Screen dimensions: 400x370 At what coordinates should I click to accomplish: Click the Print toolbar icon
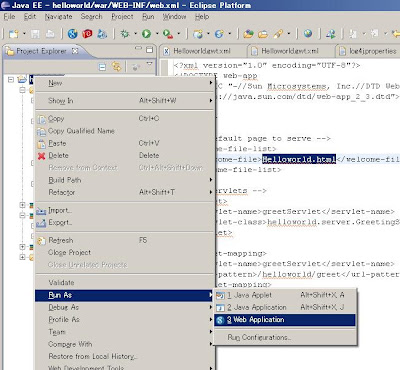point(50,34)
